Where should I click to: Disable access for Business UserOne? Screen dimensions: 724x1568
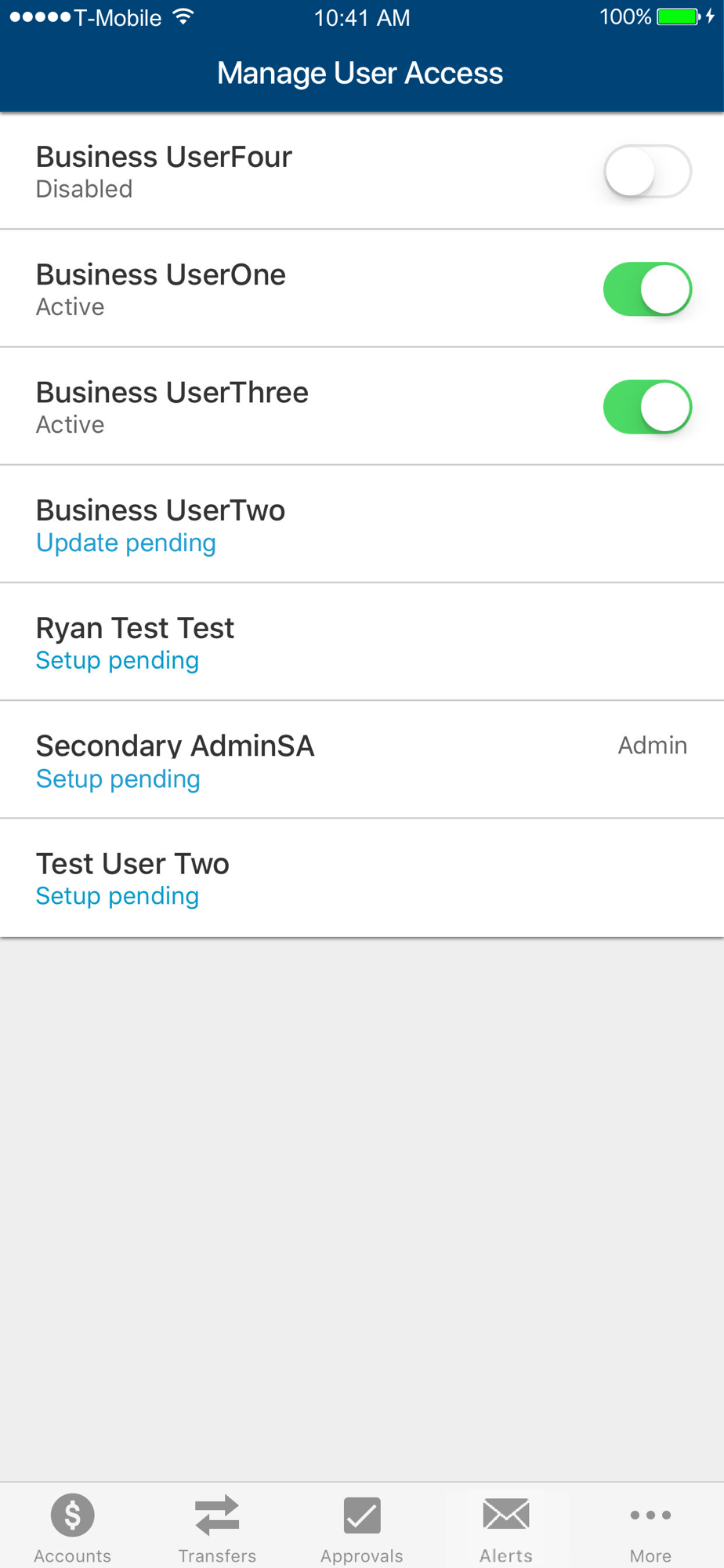[647, 289]
